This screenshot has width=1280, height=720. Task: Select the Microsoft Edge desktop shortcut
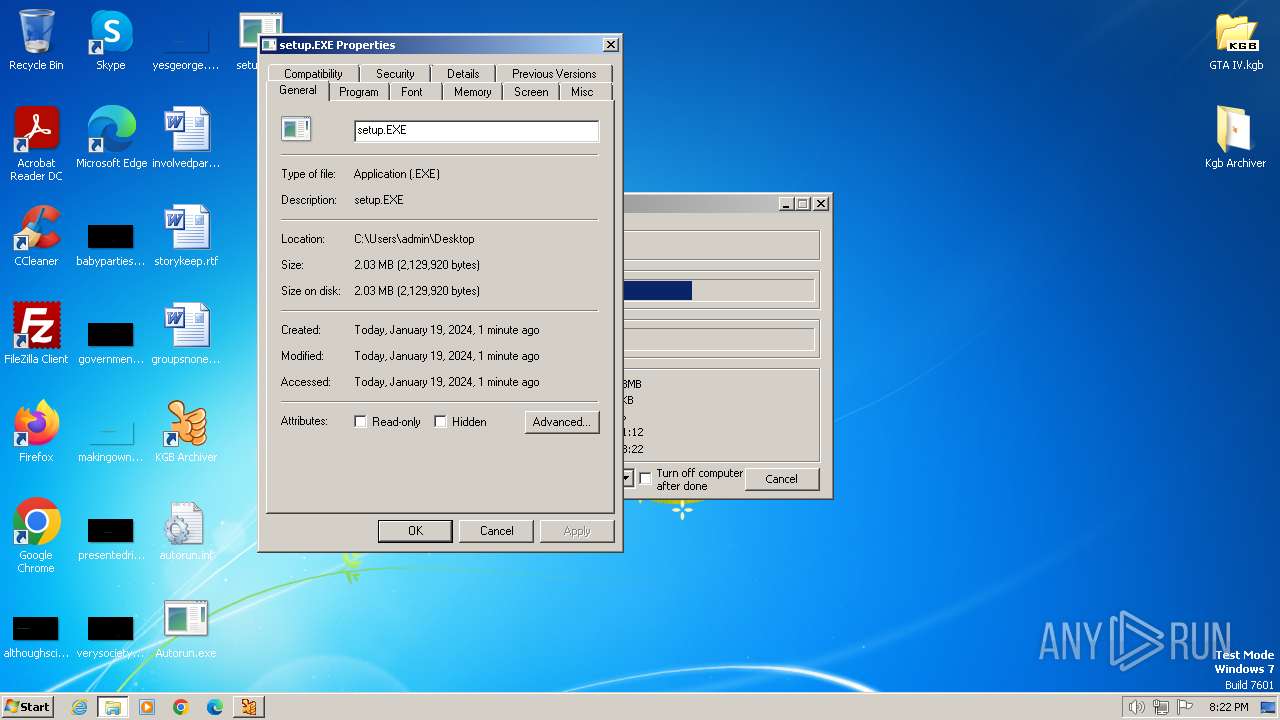click(111, 138)
